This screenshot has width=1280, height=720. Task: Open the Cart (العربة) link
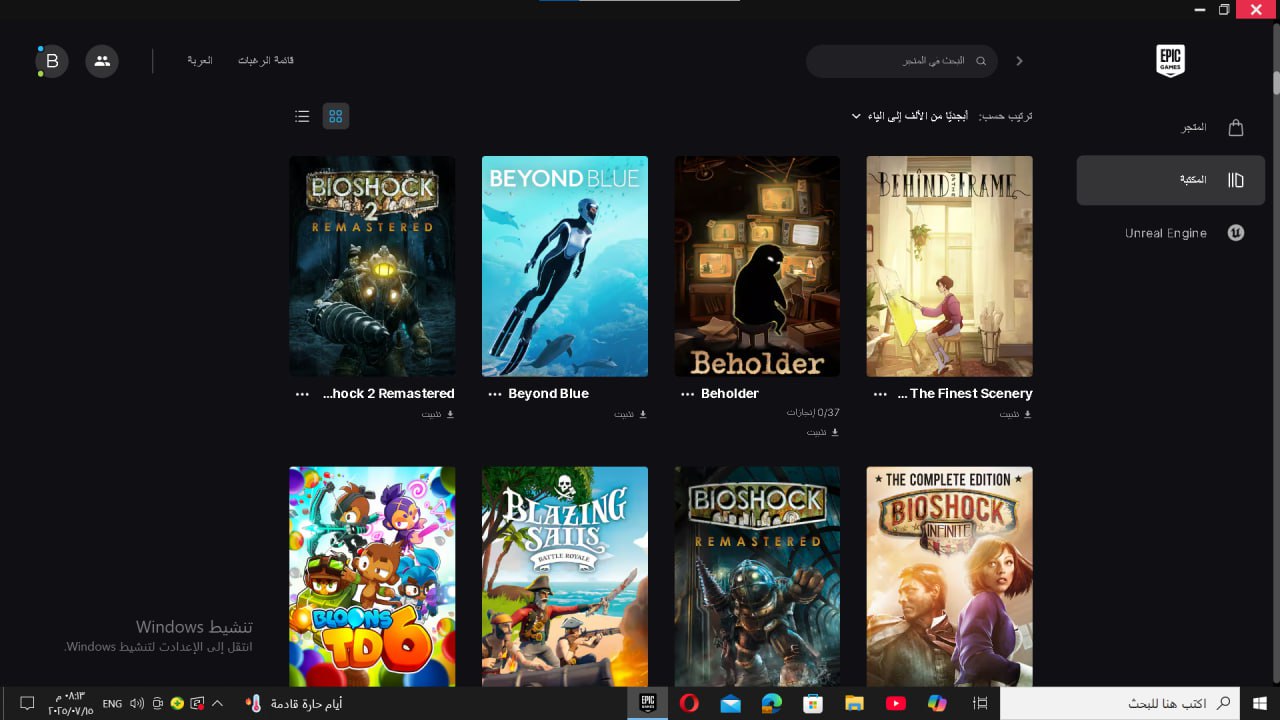point(200,61)
